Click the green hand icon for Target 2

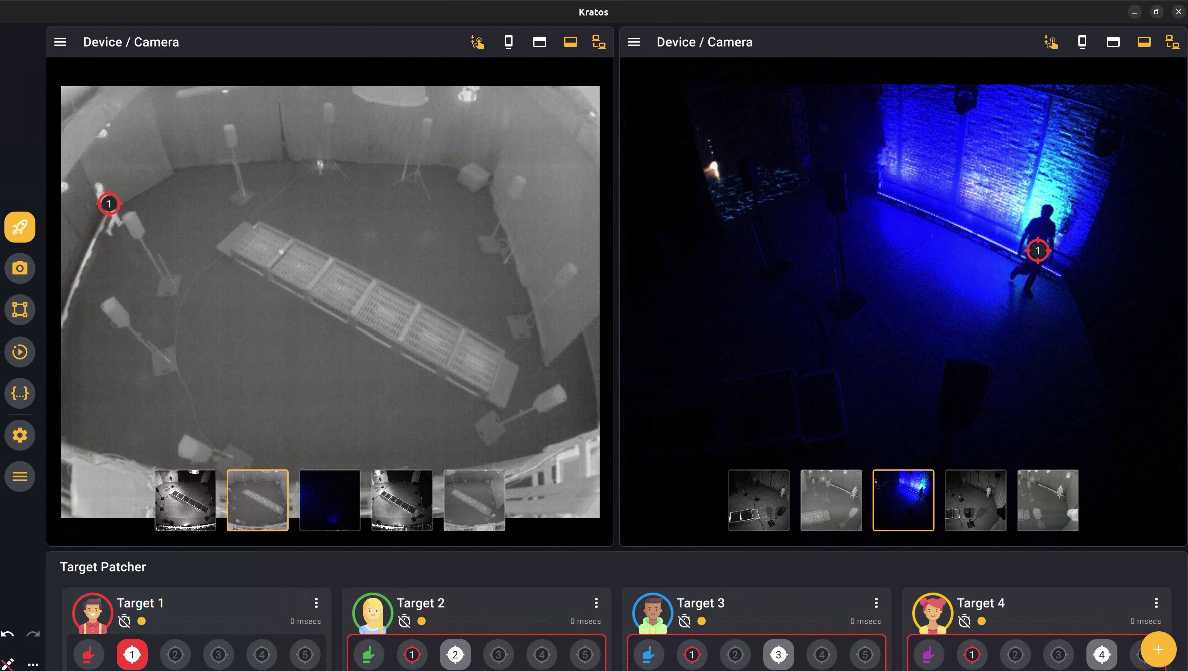coord(371,655)
